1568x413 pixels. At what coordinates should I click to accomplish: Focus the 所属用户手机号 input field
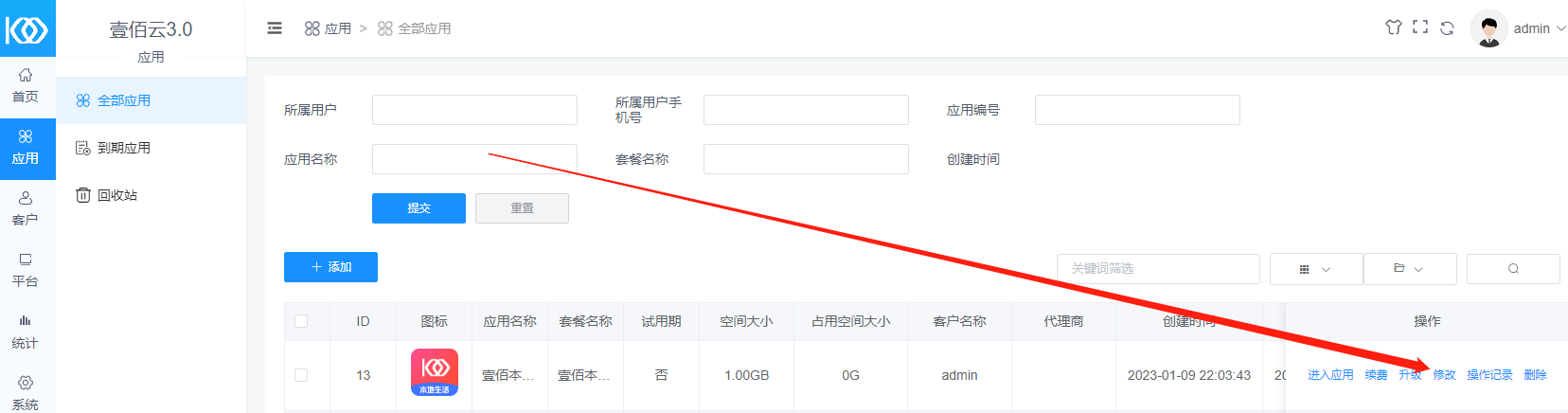(806, 110)
